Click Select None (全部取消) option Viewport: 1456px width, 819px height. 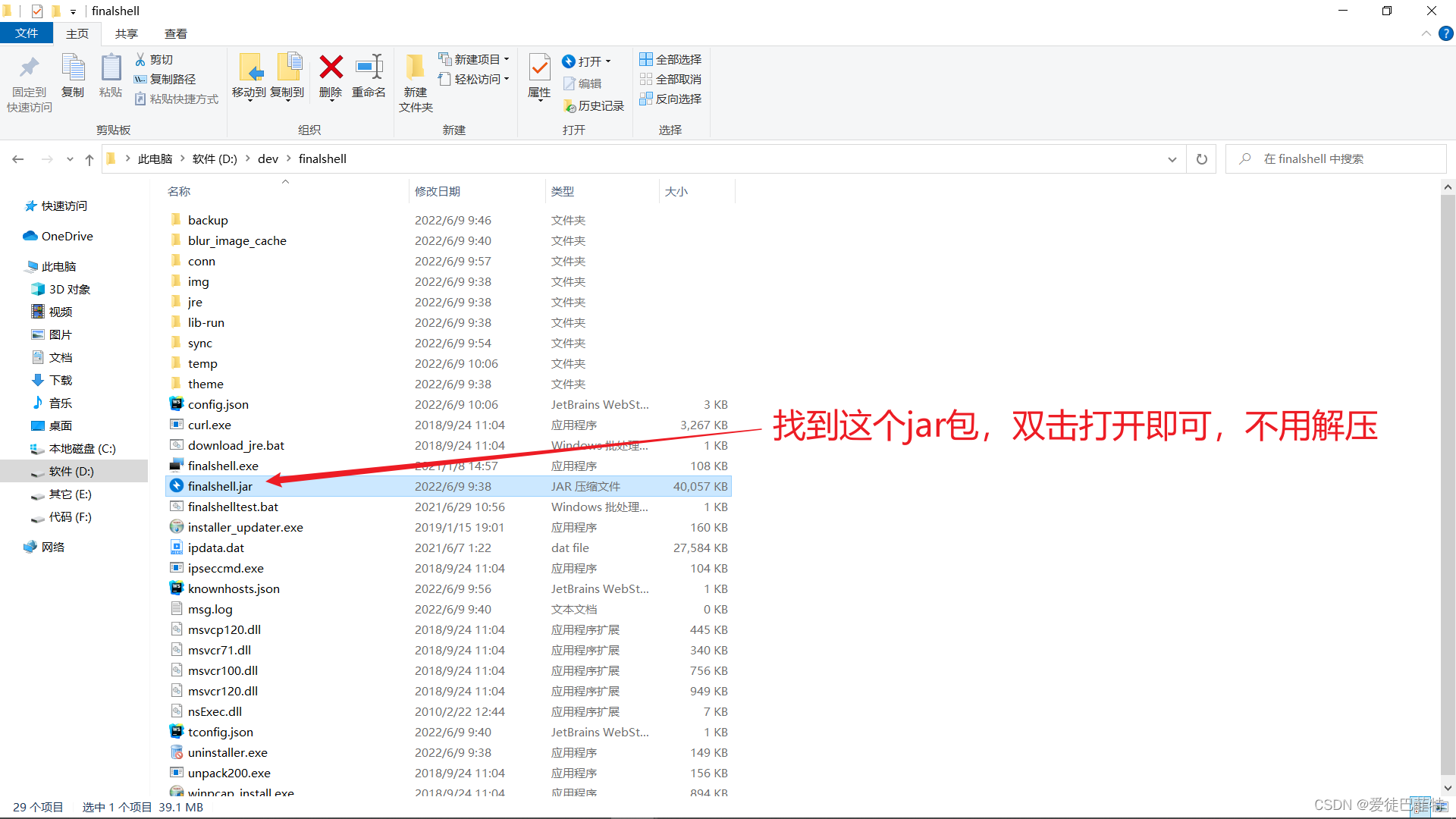click(x=670, y=79)
